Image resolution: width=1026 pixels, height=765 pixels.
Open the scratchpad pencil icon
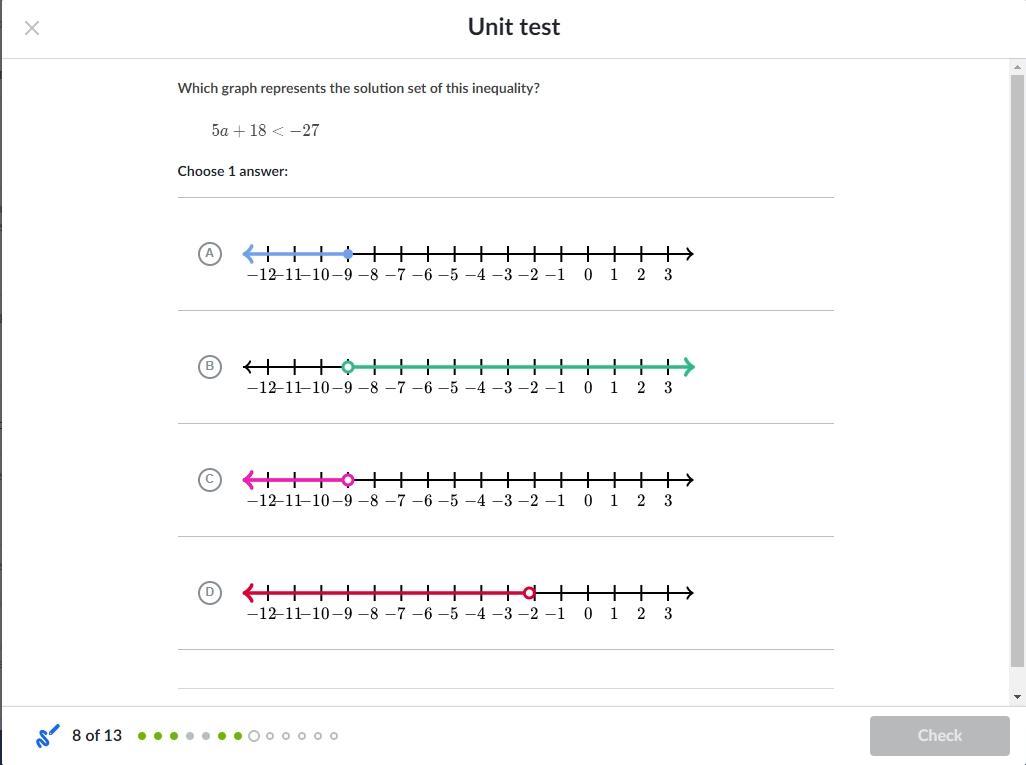point(47,736)
